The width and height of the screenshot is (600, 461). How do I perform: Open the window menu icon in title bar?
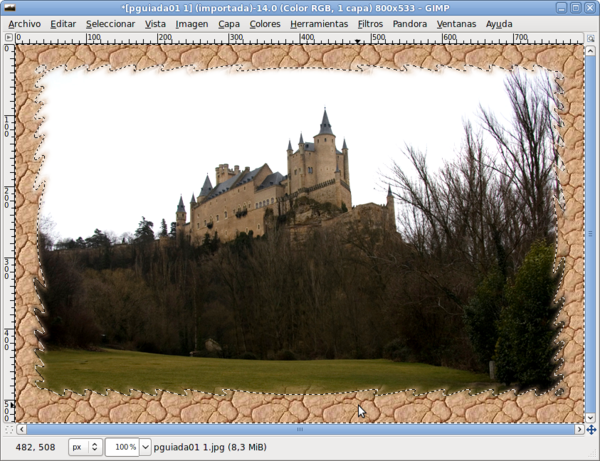(x=9, y=7)
